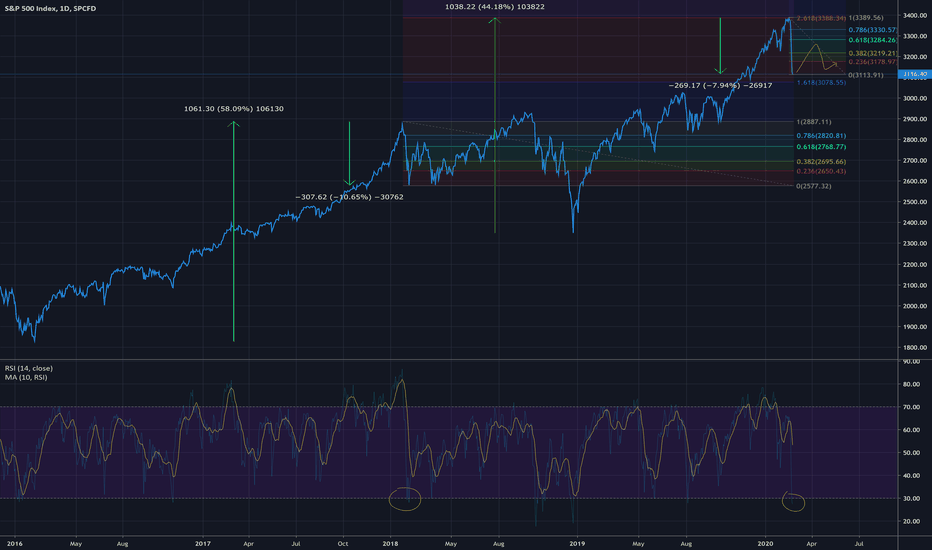Click the 2017 label on time axis
932x550 pixels.
point(203,543)
